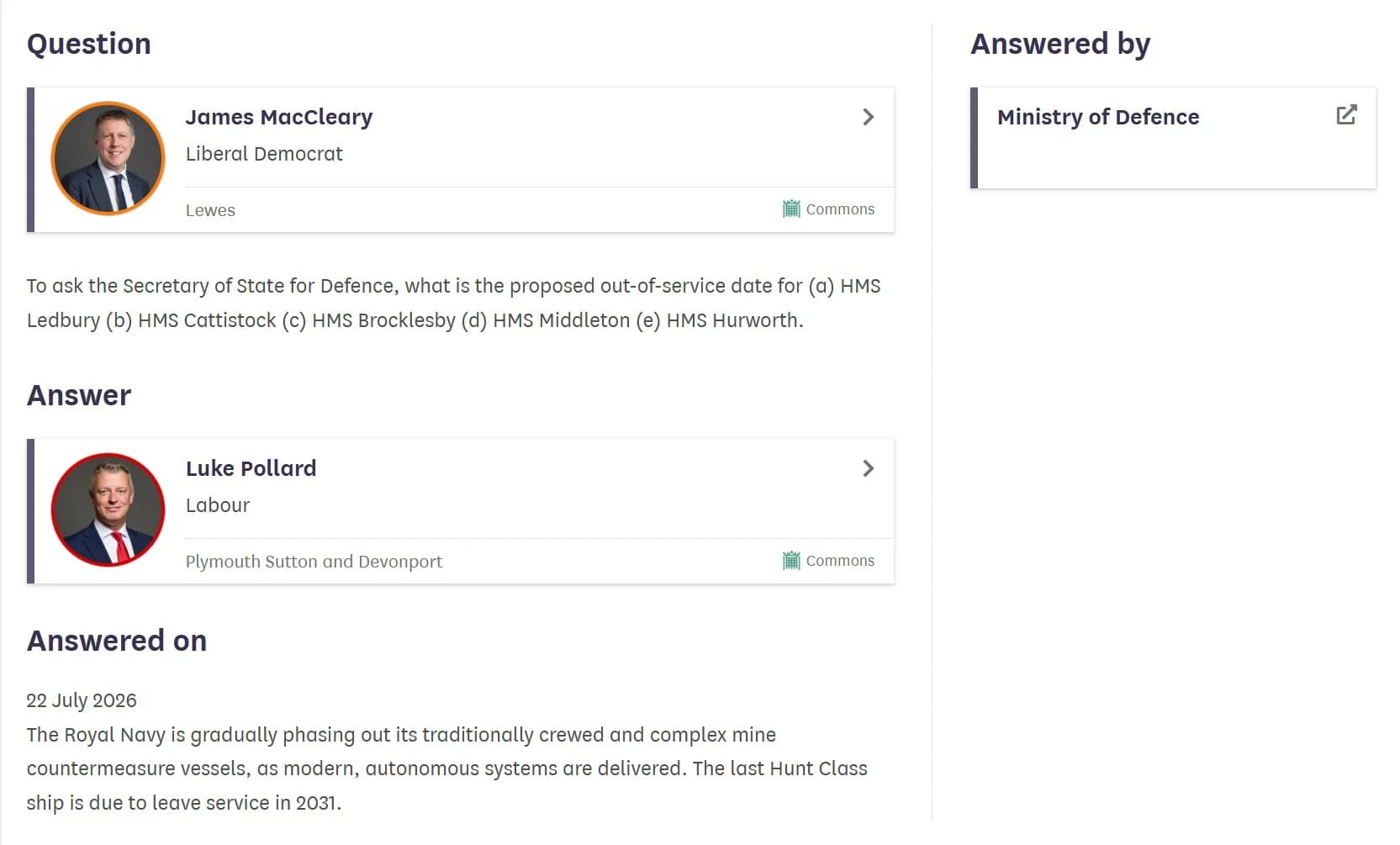Click the Commons portcullis icon in James MacCleary's card
This screenshot has width=1400, height=845.
tap(791, 209)
